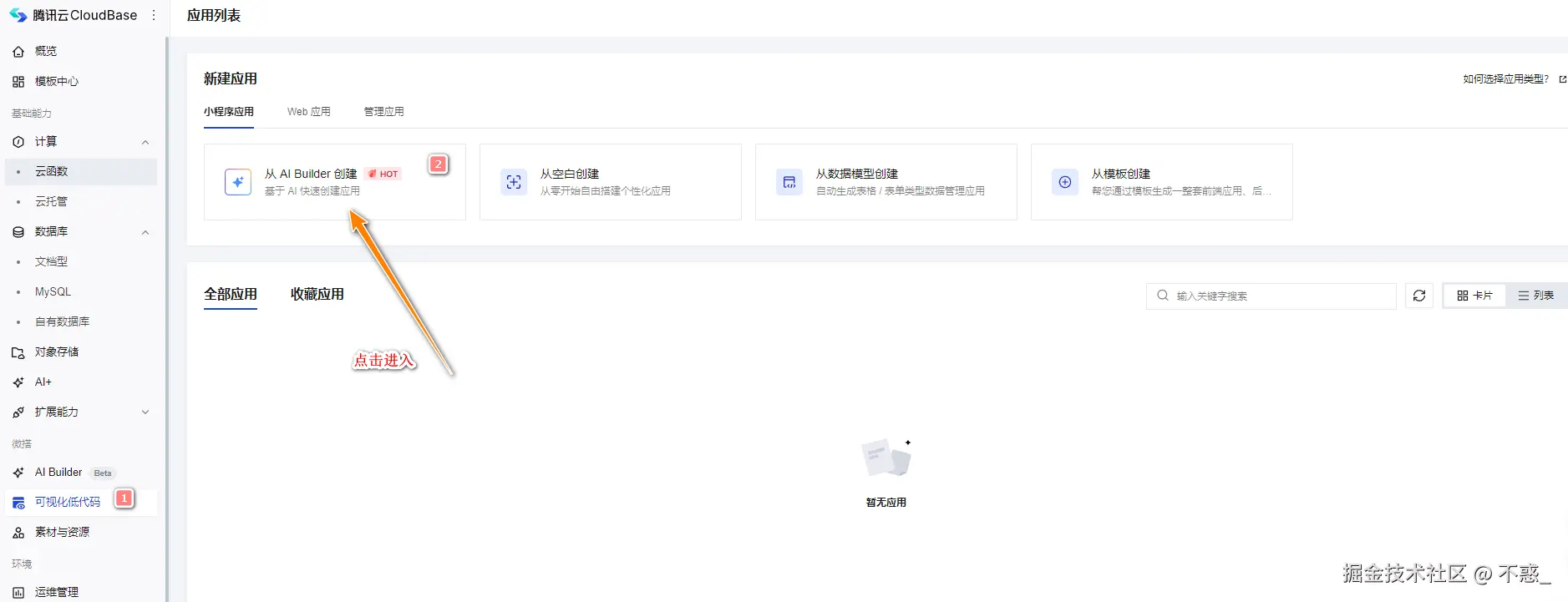Viewport: 1568px width, 602px height.
Task: Open the 收藏应用 tab
Action: click(x=317, y=294)
